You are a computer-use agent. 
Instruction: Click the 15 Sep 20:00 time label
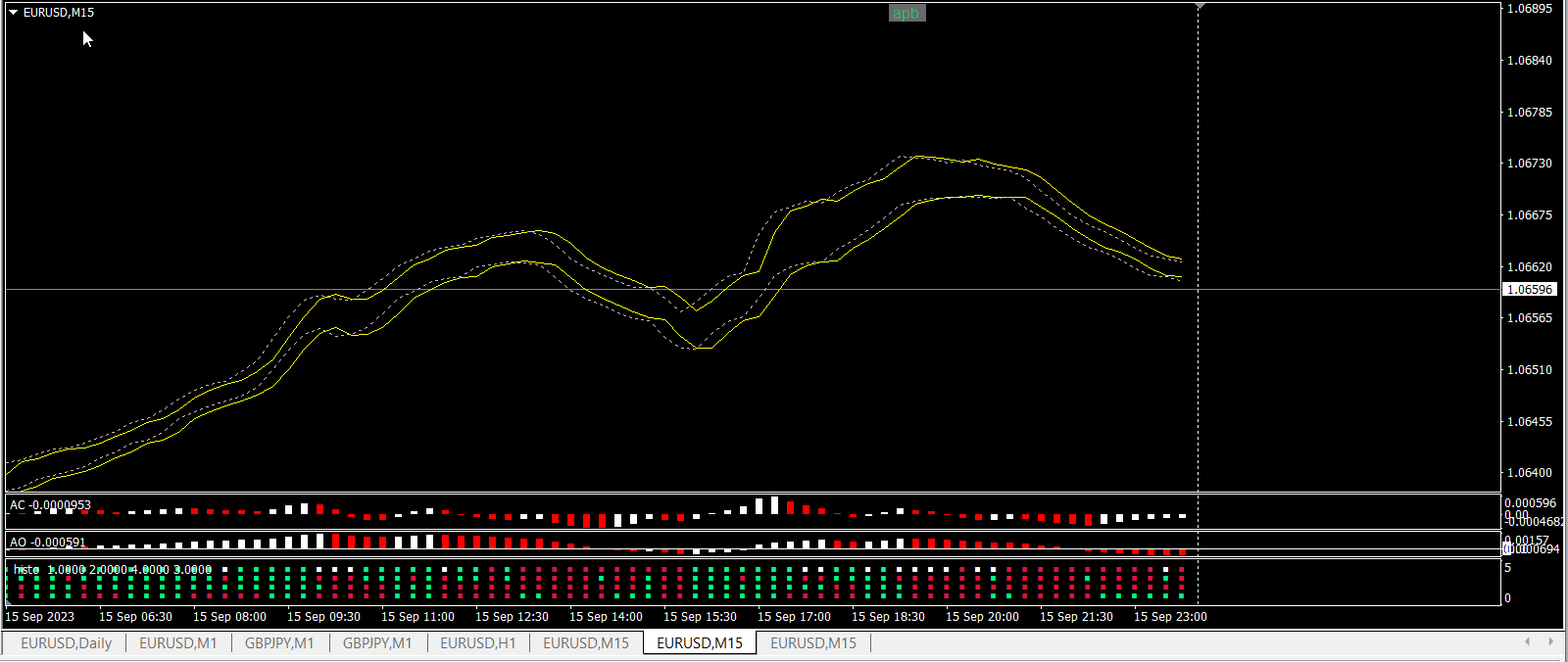(x=982, y=617)
